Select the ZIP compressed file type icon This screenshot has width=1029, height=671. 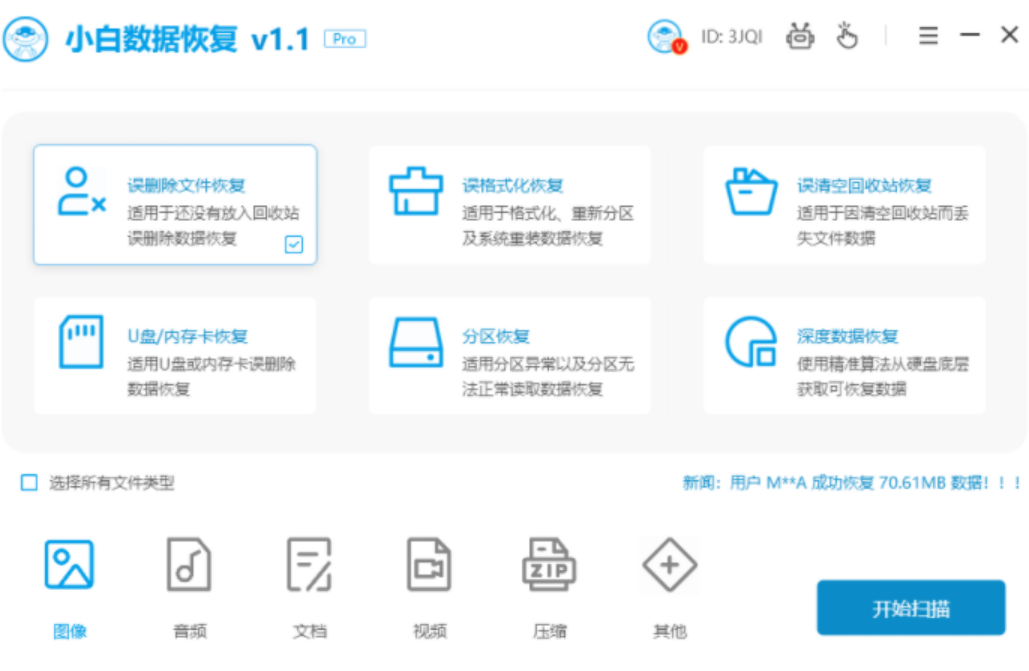pyautogui.click(x=549, y=565)
